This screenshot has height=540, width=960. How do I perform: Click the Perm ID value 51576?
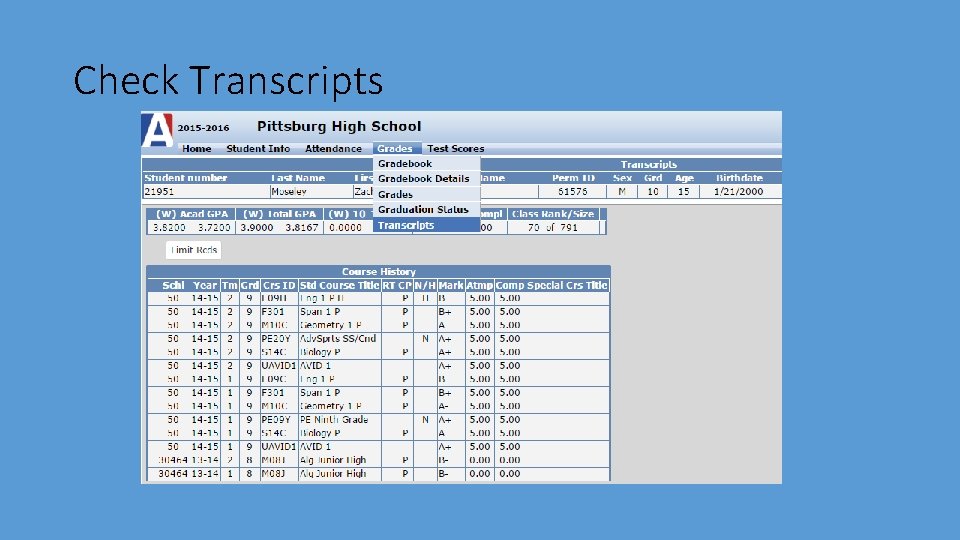click(572, 192)
